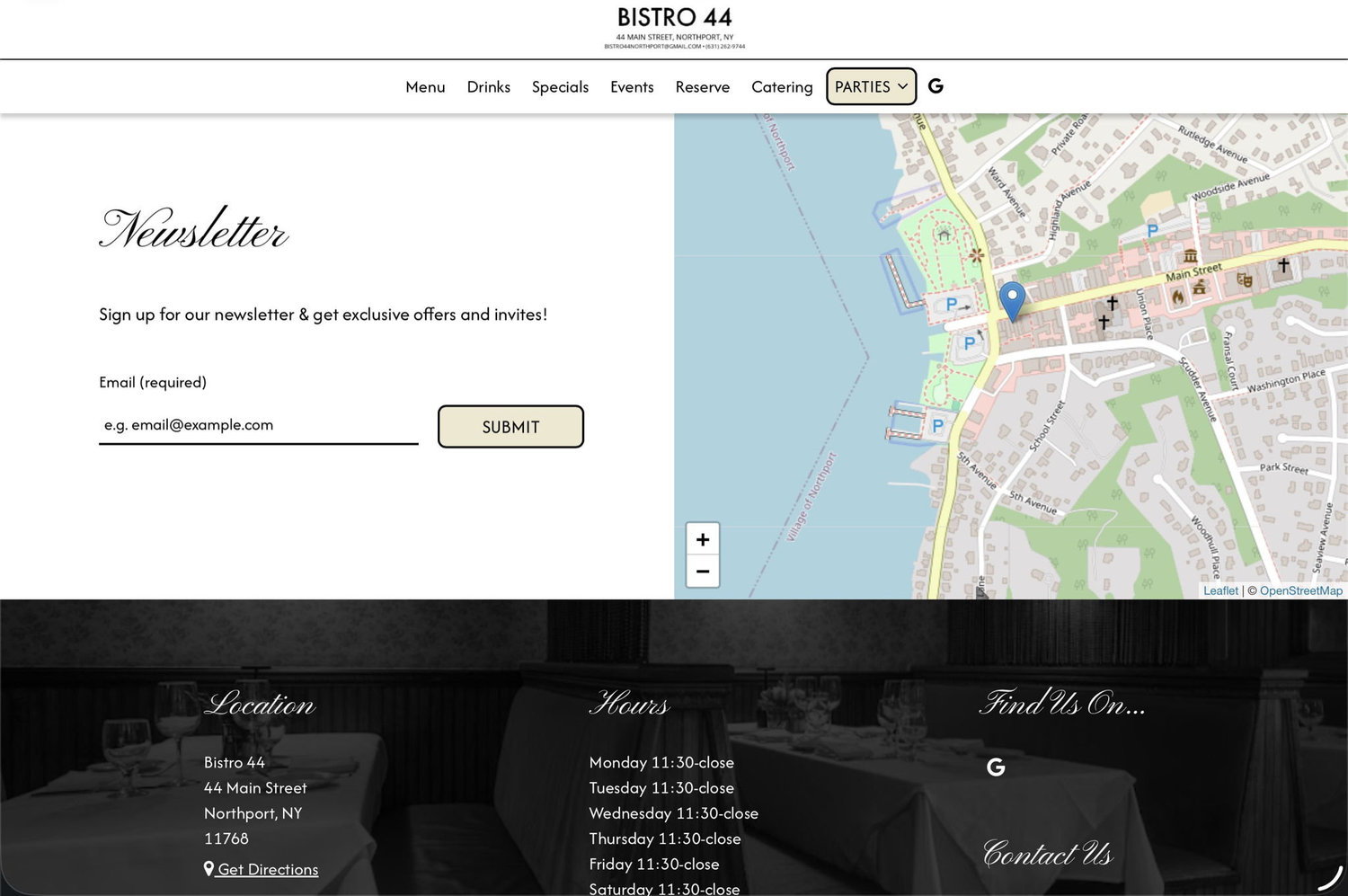Click the '44 Main Street' address text

click(255, 787)
